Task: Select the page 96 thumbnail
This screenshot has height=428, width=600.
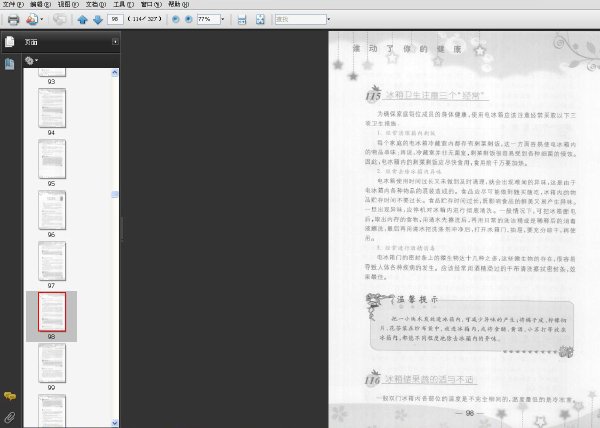Action: coord(52,210)
